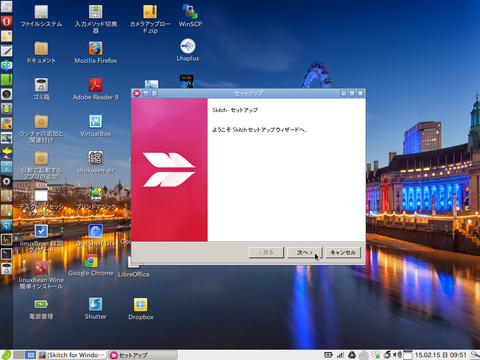Open the magnifier search icon in taskbar
The width and height of the screenshot is (480, 360).
point(475,355)
